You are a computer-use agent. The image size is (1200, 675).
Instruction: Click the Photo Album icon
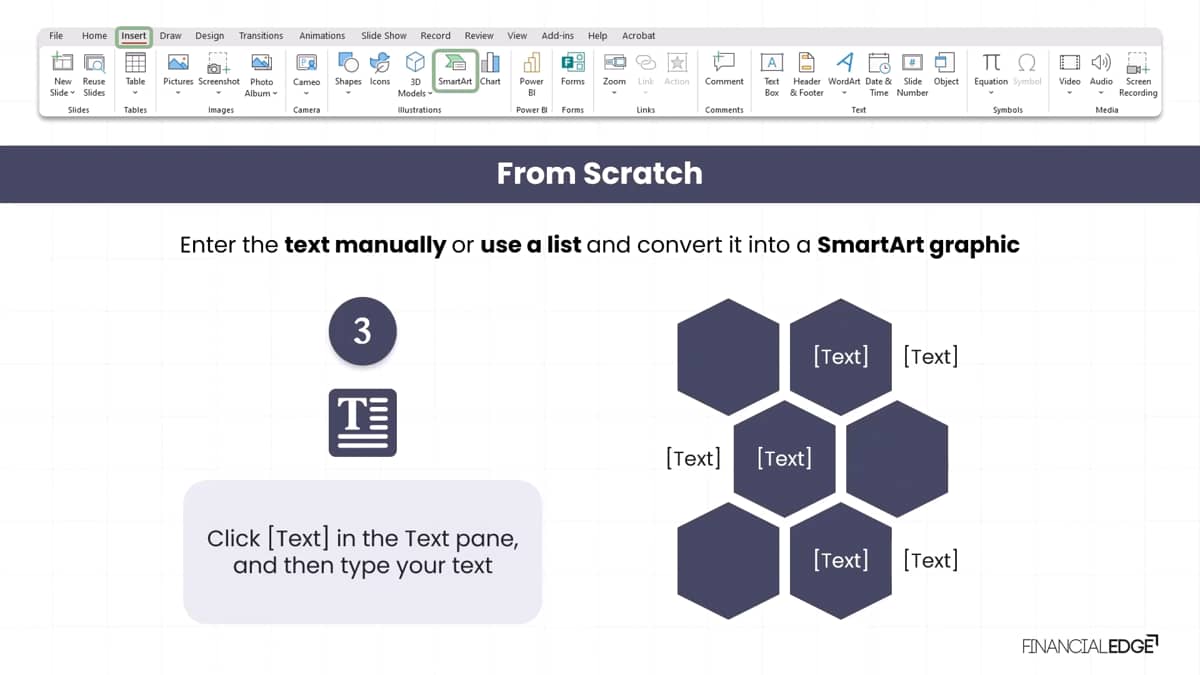click(x=261, y=63)
